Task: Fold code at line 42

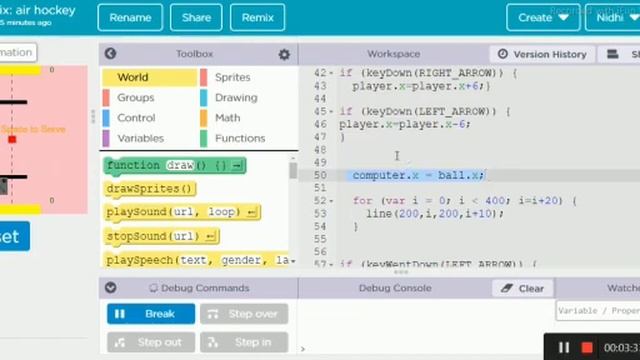Action: (x=331, y=73)
